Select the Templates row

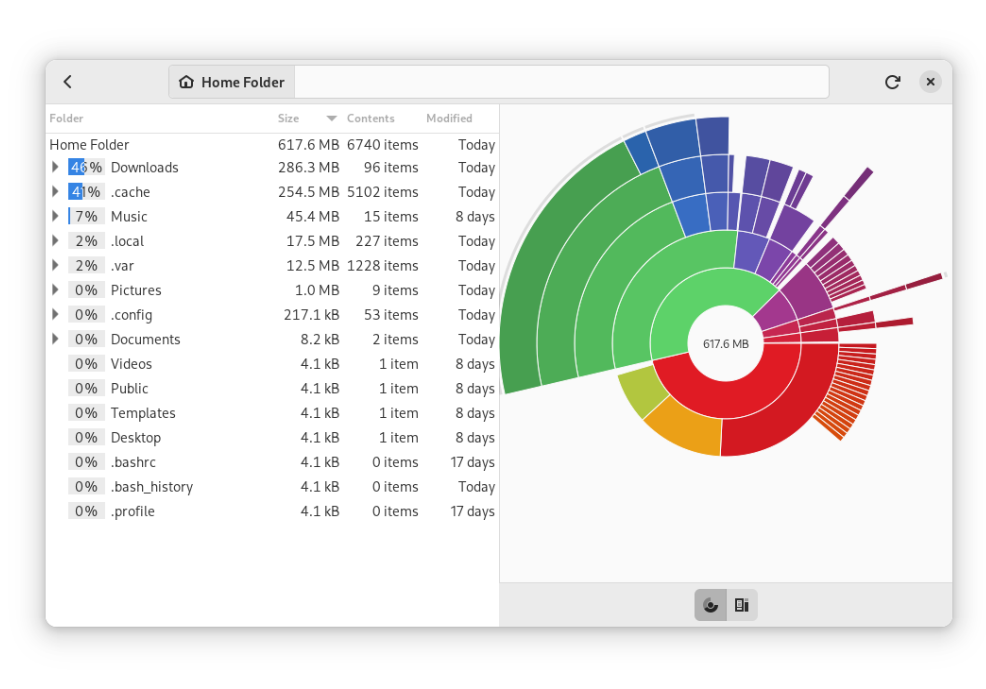272,413
